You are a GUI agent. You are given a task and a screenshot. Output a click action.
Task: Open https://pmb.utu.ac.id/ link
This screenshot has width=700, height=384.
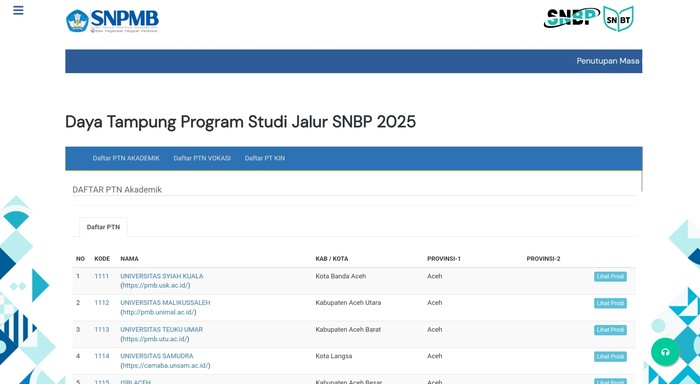(155, 339)
